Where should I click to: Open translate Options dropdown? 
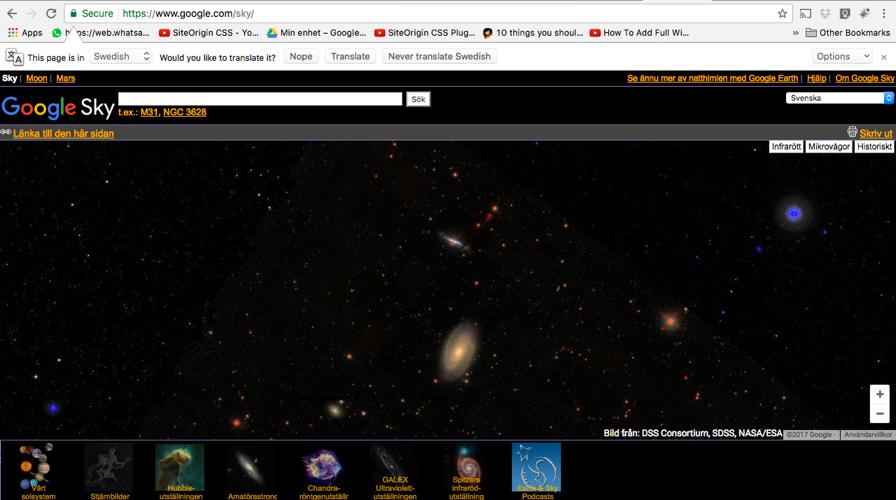pyautogui.click(x=842, y=56)
